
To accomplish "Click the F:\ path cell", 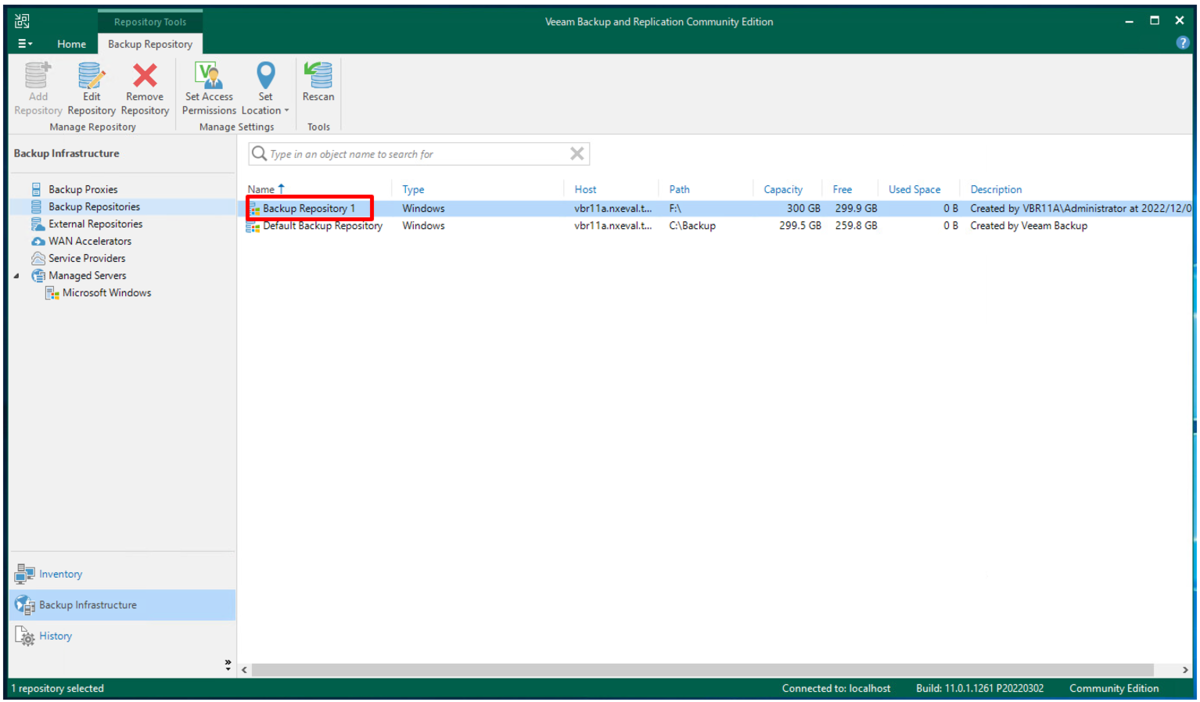I will pyautogui.click(x=675, y=208).
